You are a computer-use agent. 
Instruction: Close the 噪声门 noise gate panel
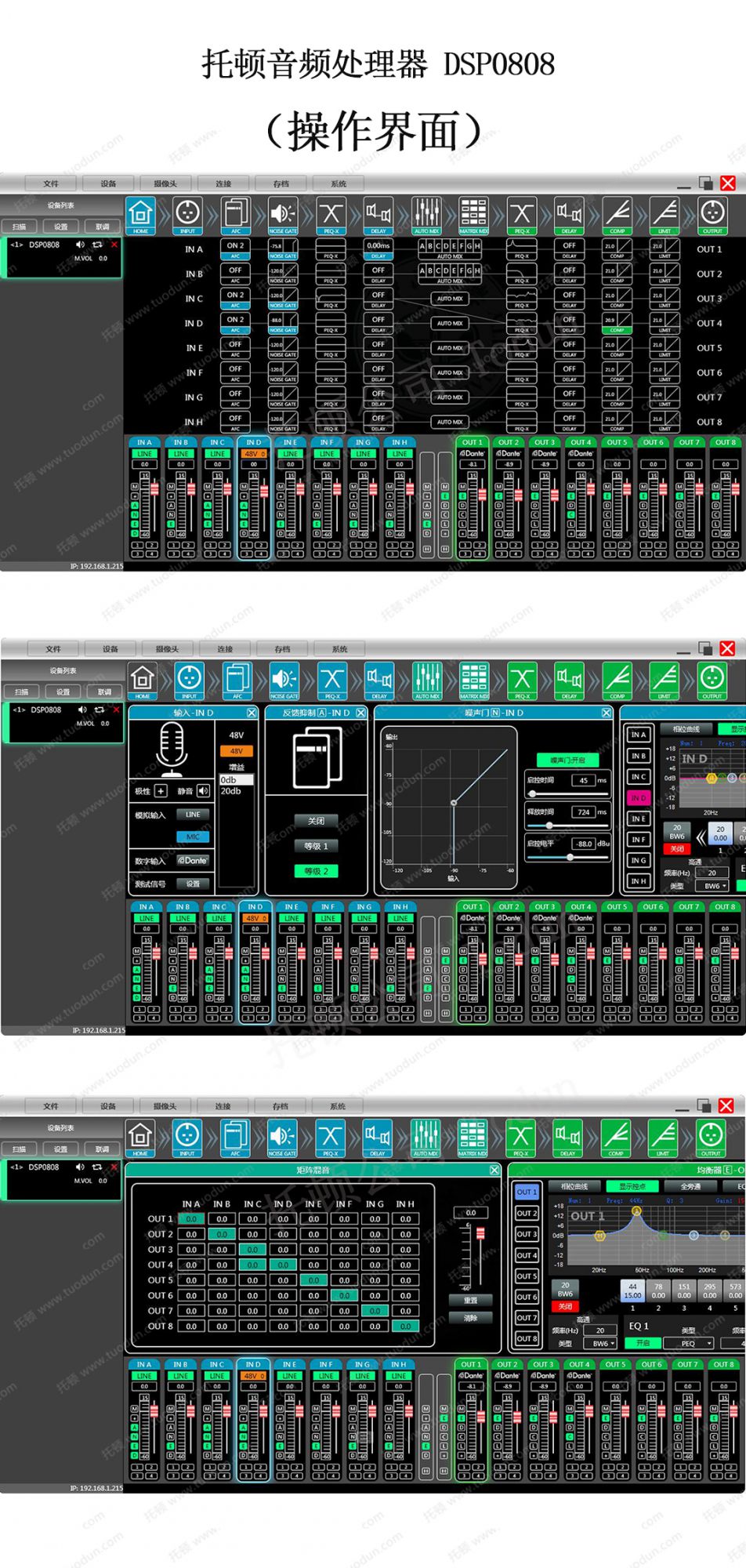606,713
